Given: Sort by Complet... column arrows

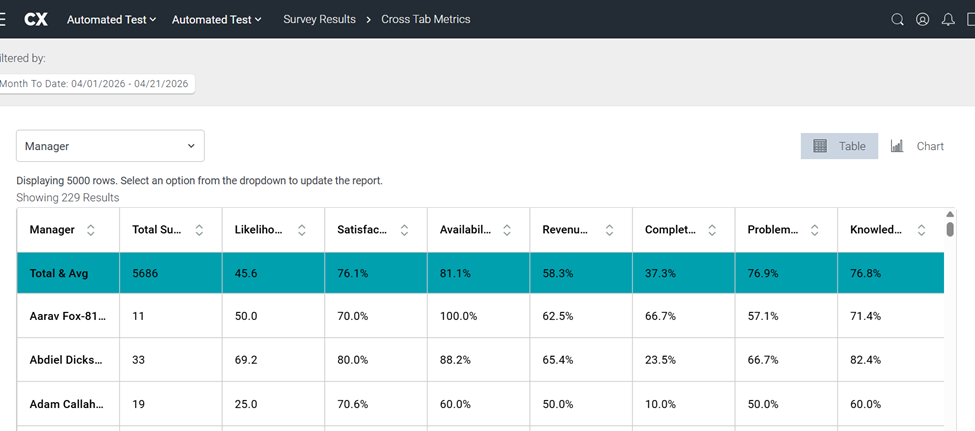Looking at the screenshot, I should (712, 230).
